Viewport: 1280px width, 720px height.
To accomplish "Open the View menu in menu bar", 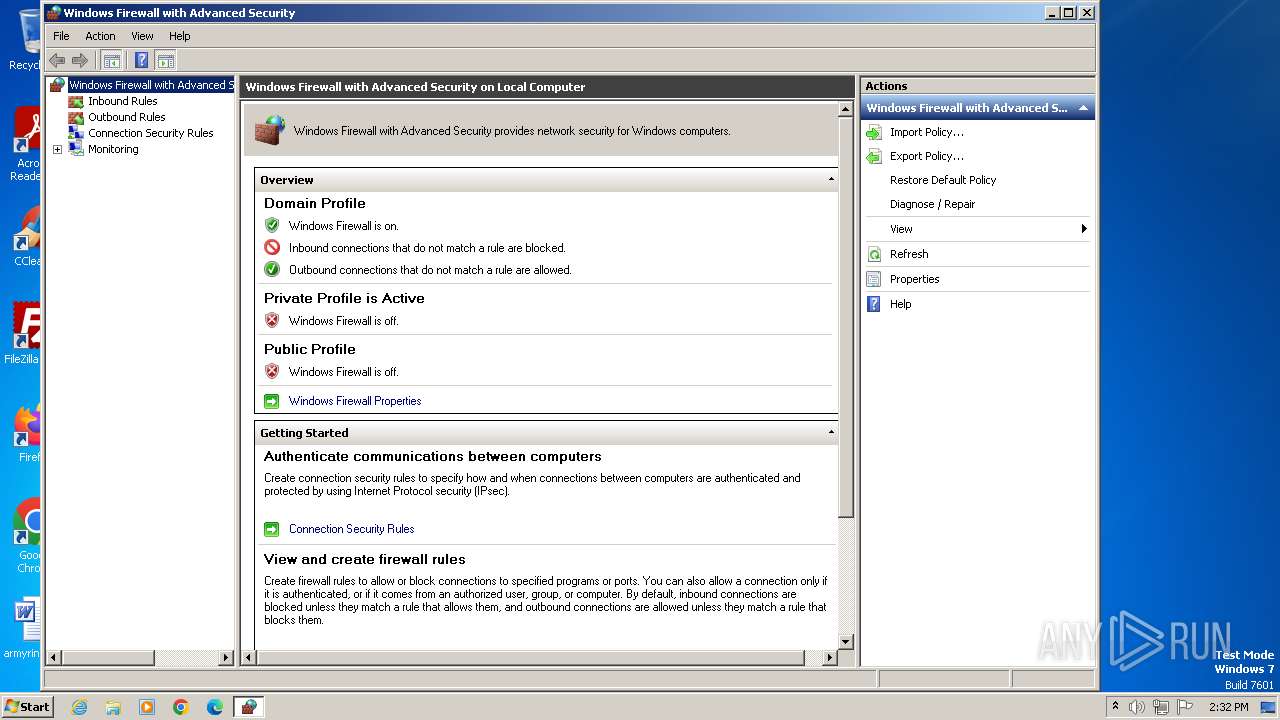I will (x=143, y=36).
